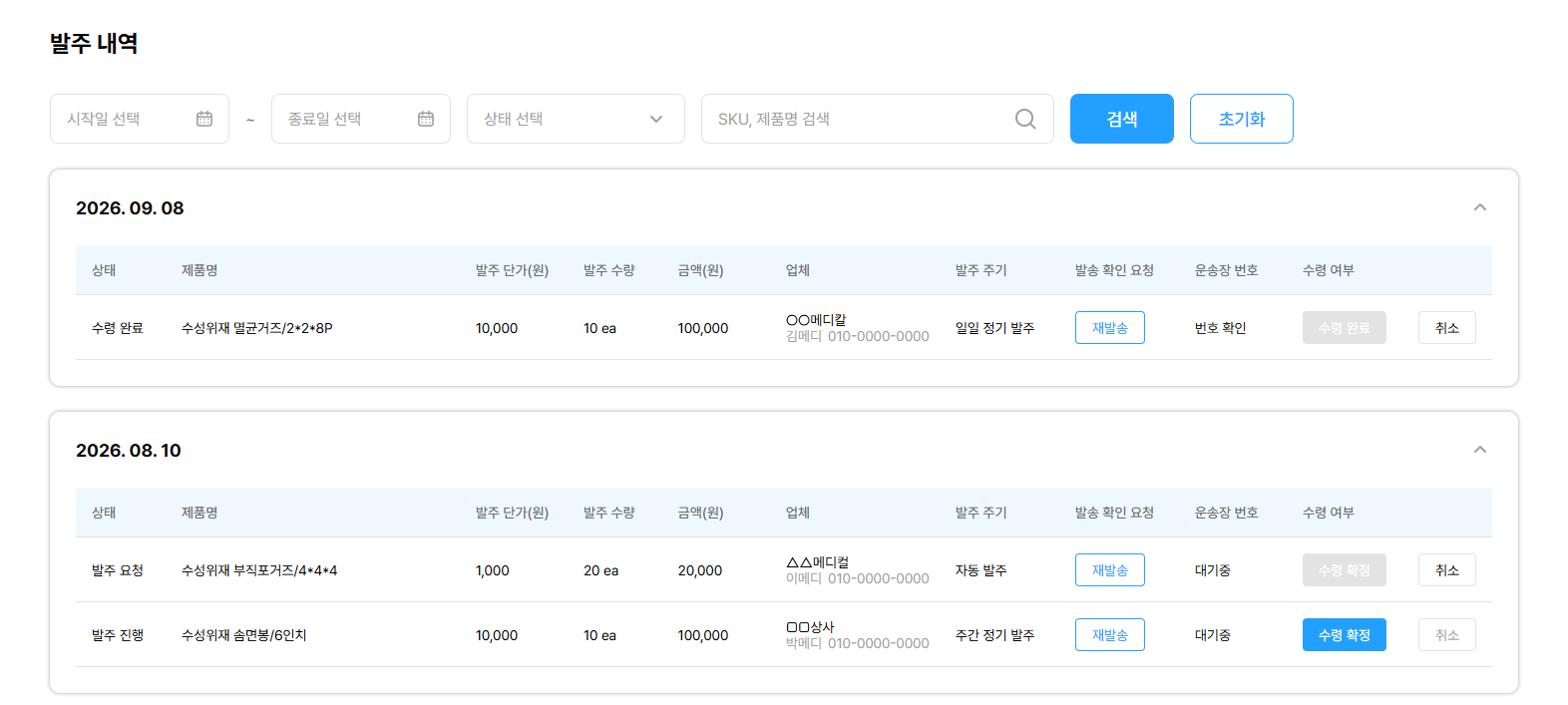Viewport: 1568px width, 705px height.
Task: Click the 2026. 09. 08 date heading
Action: pyautogui.click(x=130, y=207)
